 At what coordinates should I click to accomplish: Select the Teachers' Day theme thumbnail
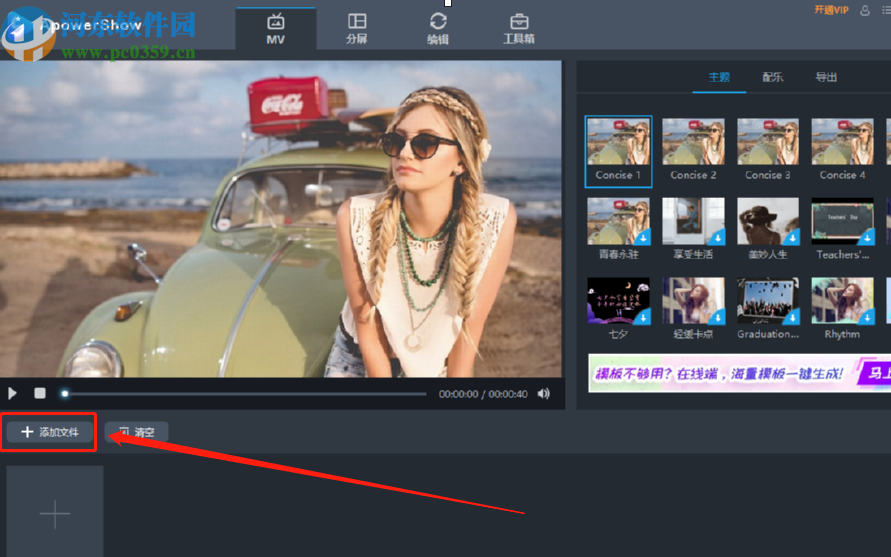point(842,221)
